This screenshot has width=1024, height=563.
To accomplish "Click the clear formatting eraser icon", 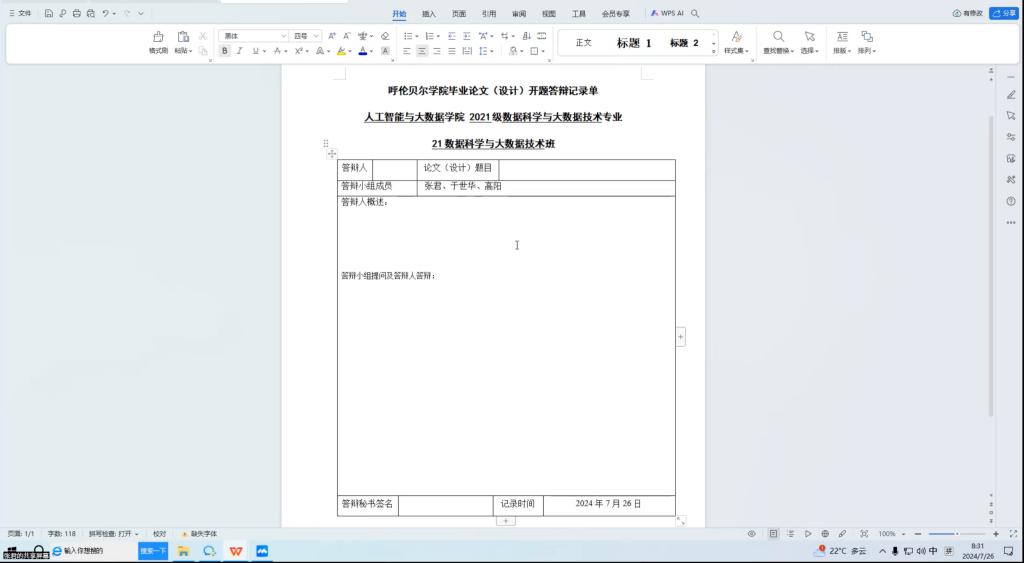I will pyautogui.click(x=385, y=36).
